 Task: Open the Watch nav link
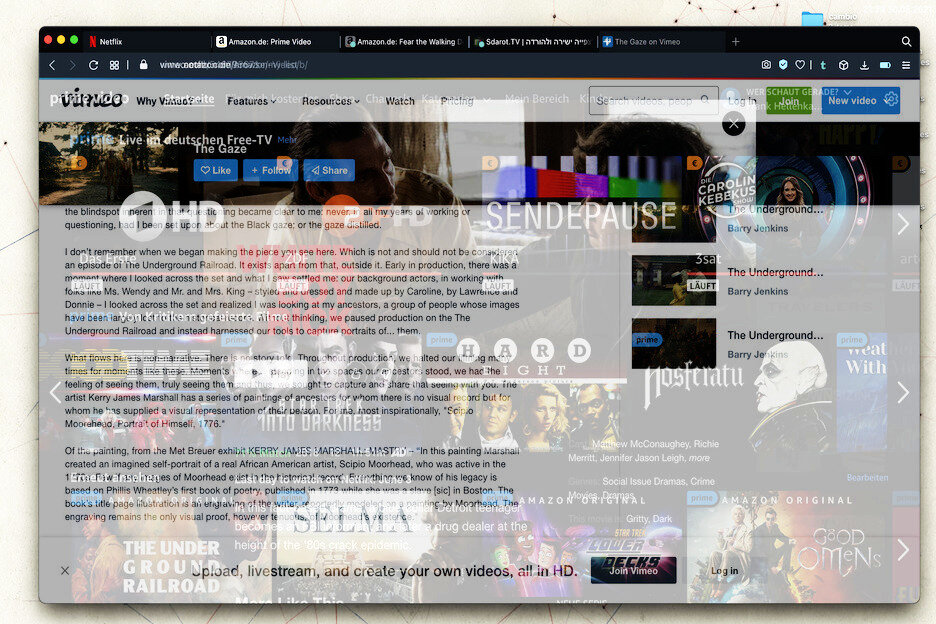click(400, 101)
